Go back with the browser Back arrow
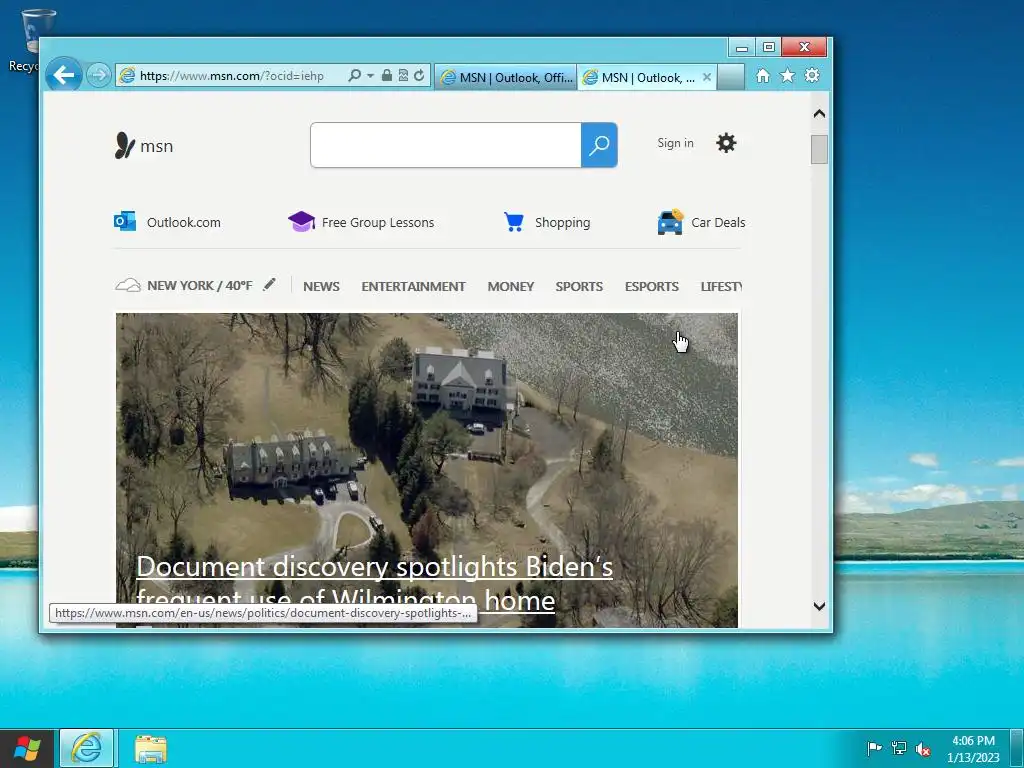 coord(63,75)
